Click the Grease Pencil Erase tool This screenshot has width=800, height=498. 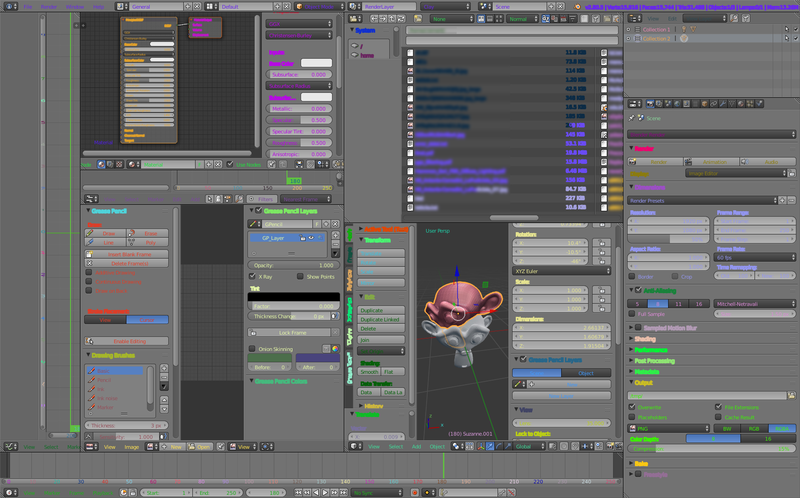(x=150, y=233)
